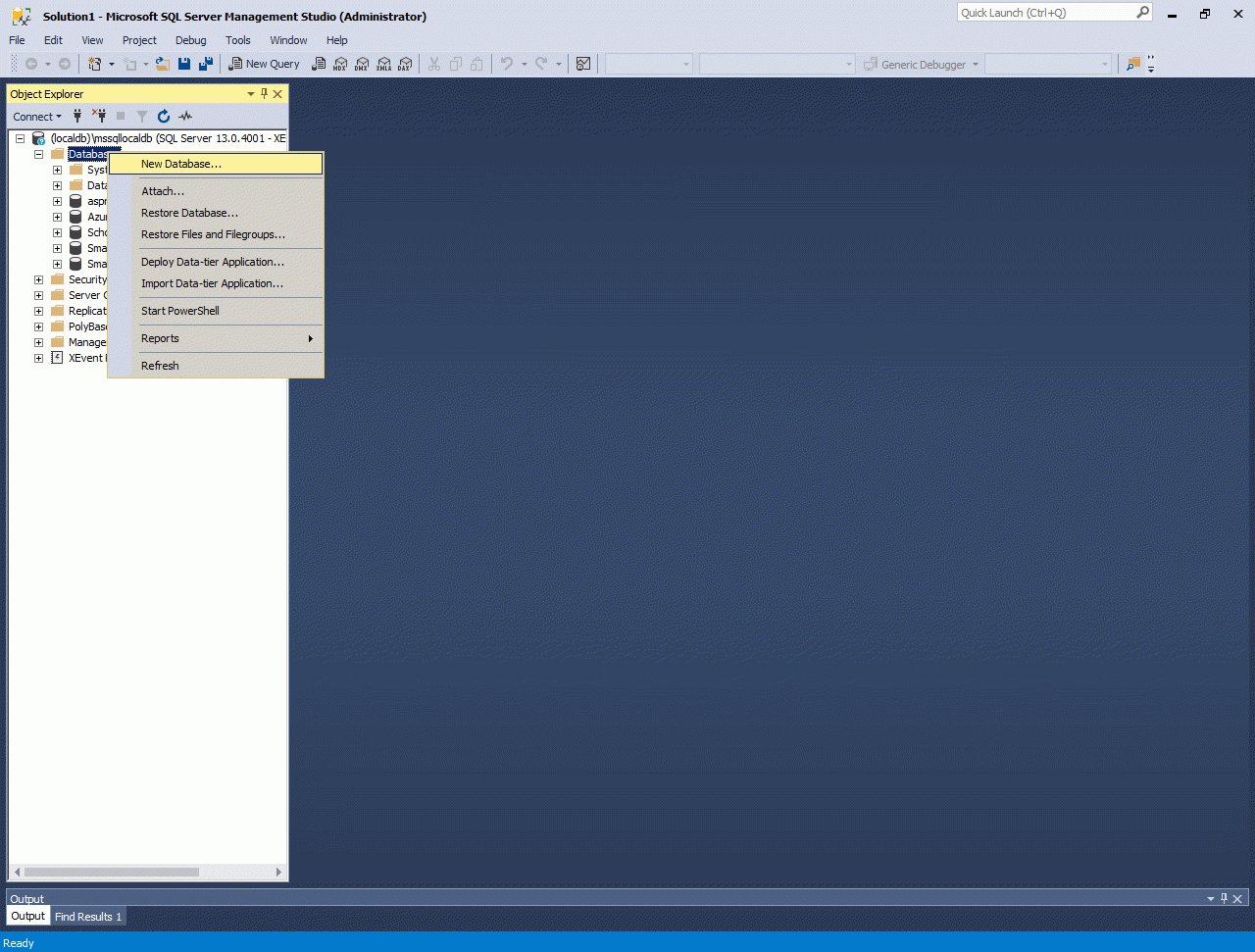The height and width of the screenshot is (952, 1255).
Task: Expand the Security folder node
Action: coord(39,279)
